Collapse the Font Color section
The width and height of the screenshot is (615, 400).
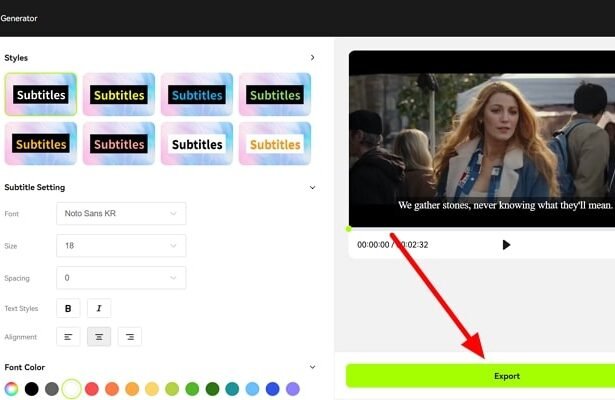coord(312,367)
